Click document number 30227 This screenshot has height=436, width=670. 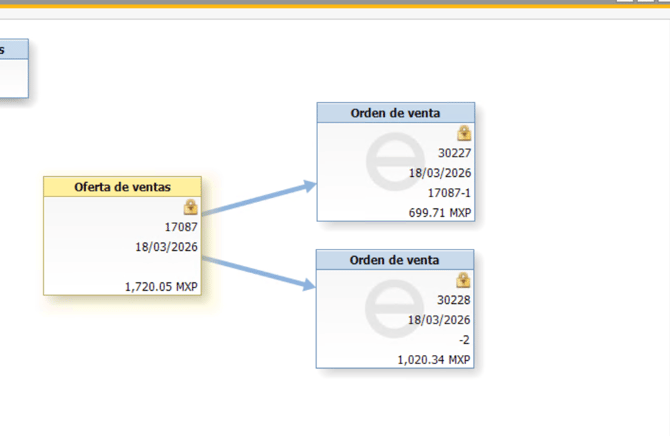454,153
